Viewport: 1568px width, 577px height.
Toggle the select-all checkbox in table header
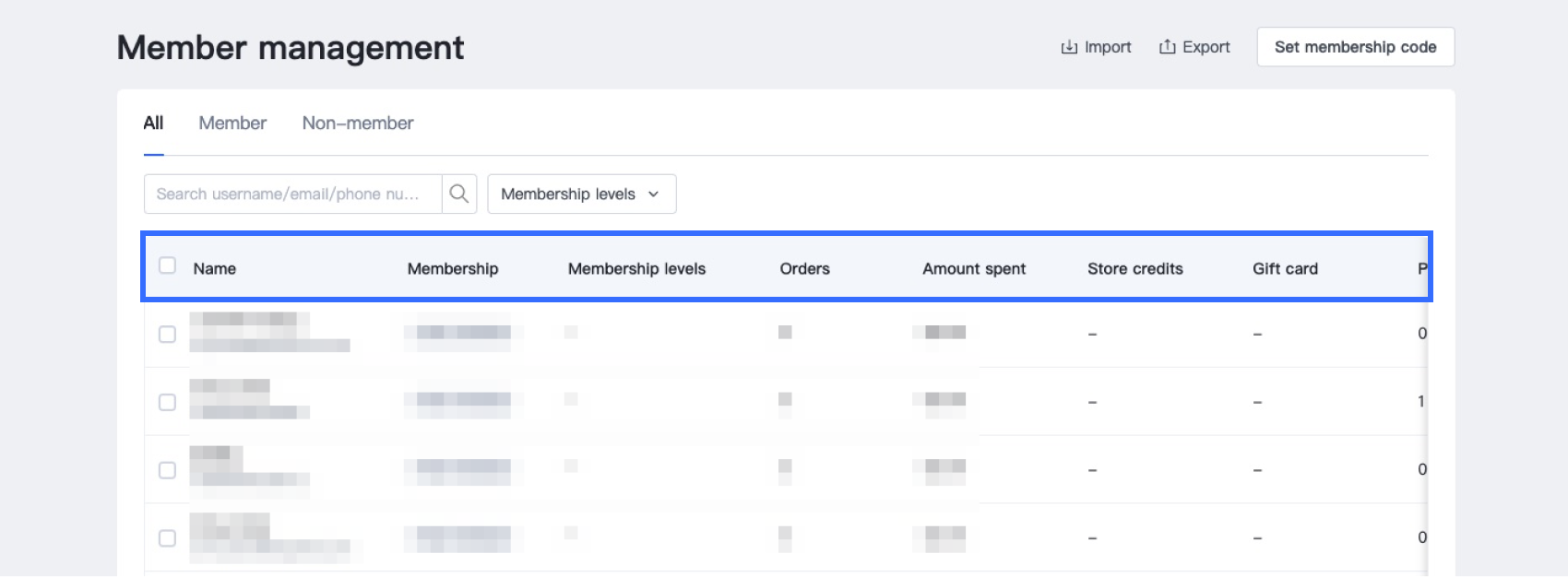(x=167, y=265)
